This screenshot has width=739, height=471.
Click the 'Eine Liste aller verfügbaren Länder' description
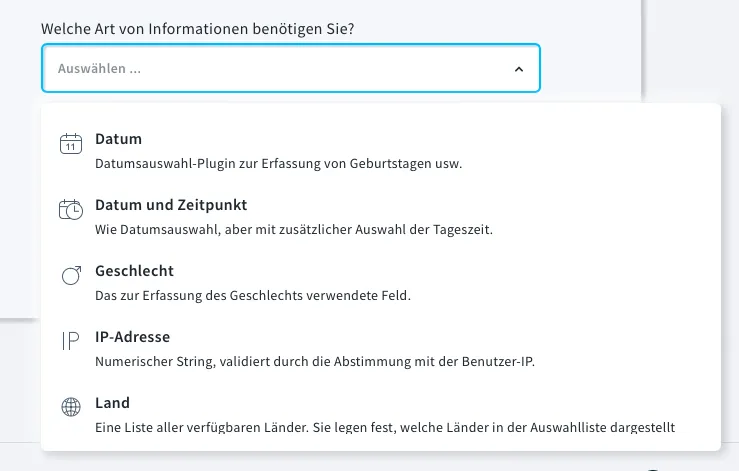[x=385, y=427]
